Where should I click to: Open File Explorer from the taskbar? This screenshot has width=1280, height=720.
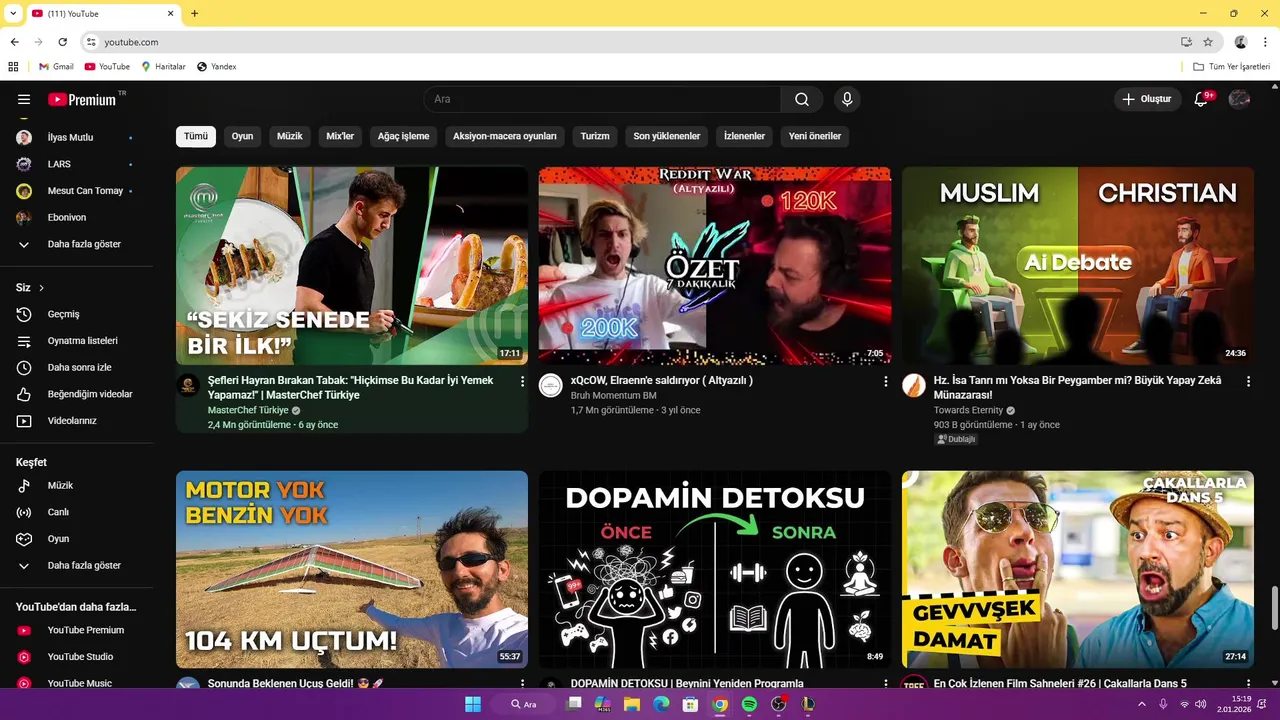point(632,704)
